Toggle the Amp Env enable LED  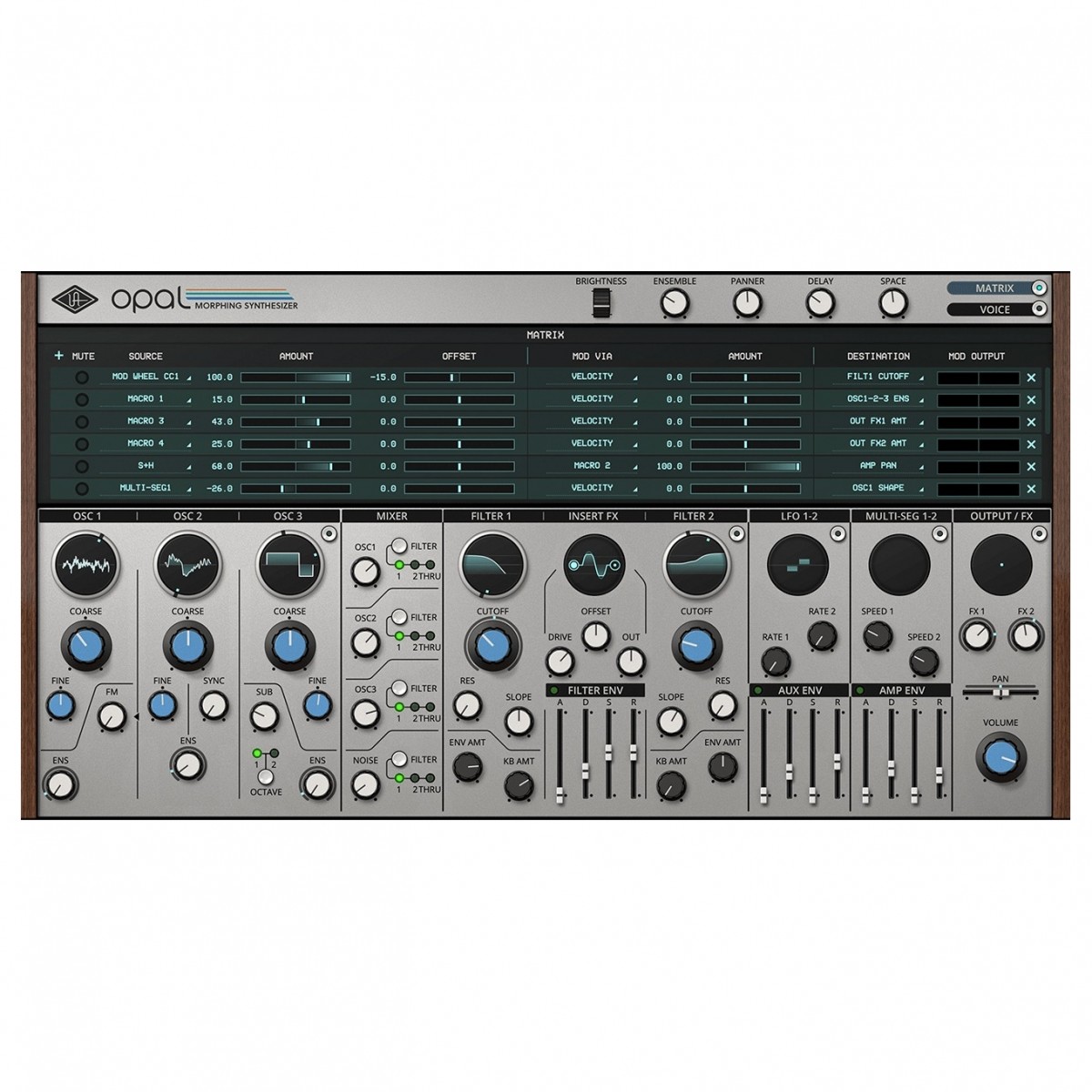coord(859,691)
